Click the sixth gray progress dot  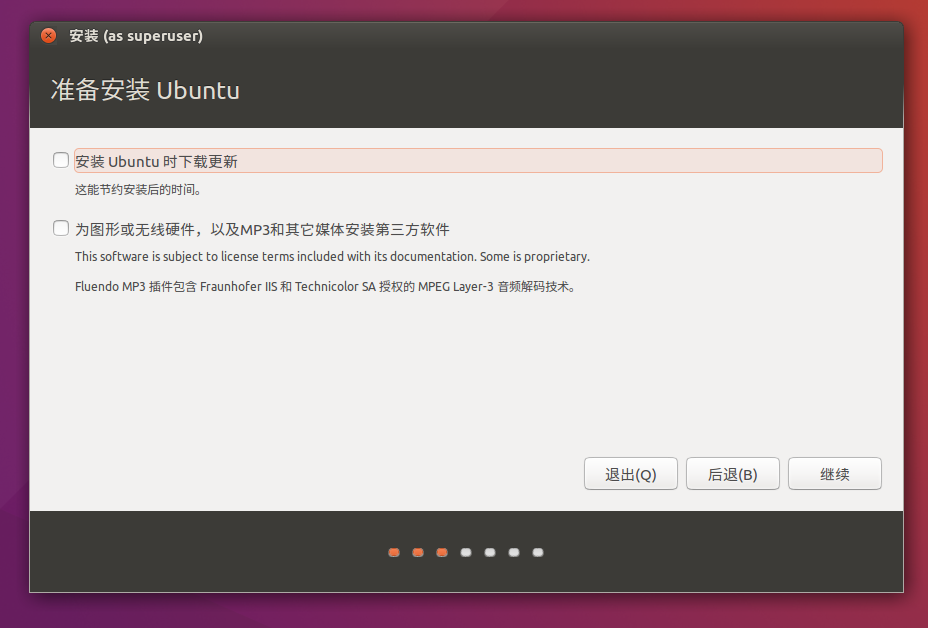pos(513,551)
